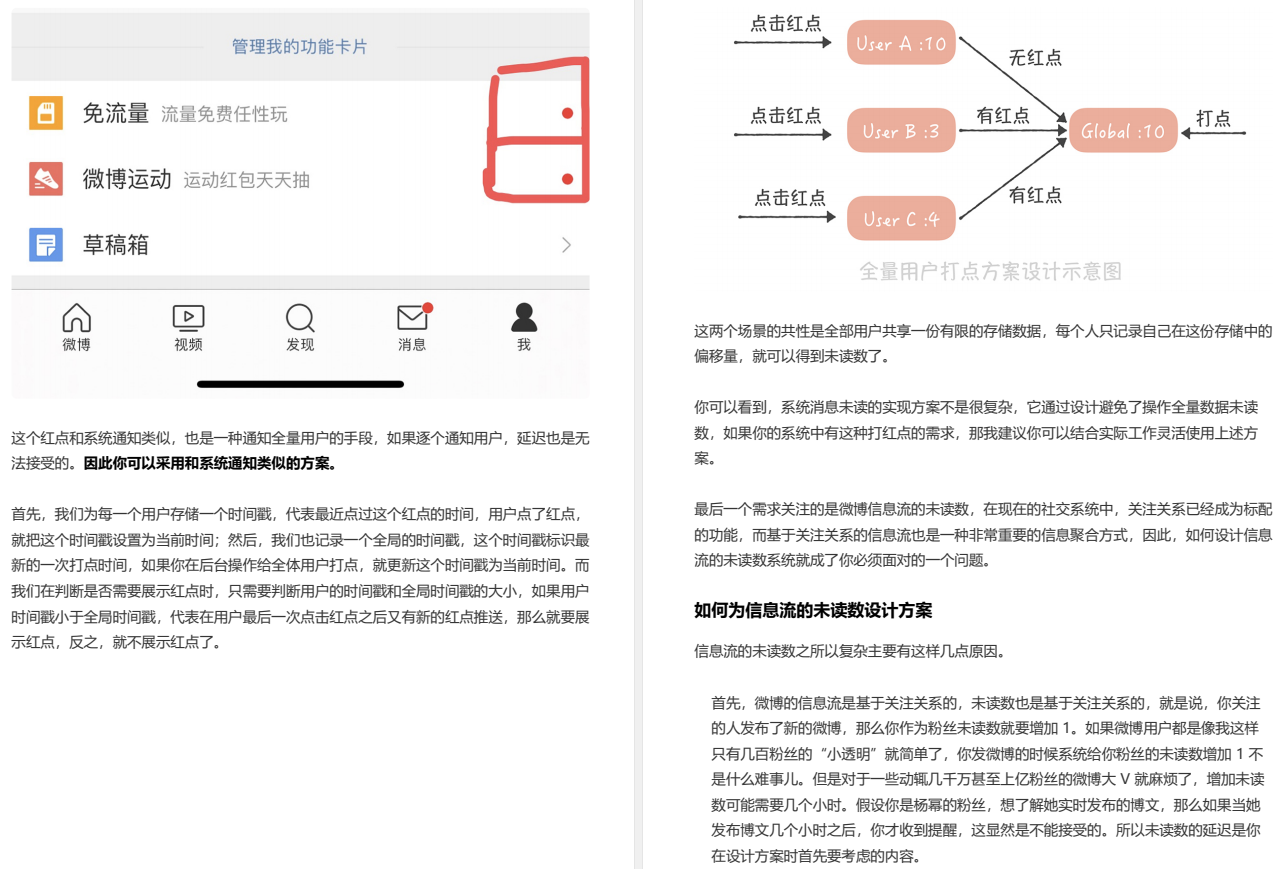Click the blue 草稿箱 document icon
This screenshot has height=869, width=1274.
point(46,245)
